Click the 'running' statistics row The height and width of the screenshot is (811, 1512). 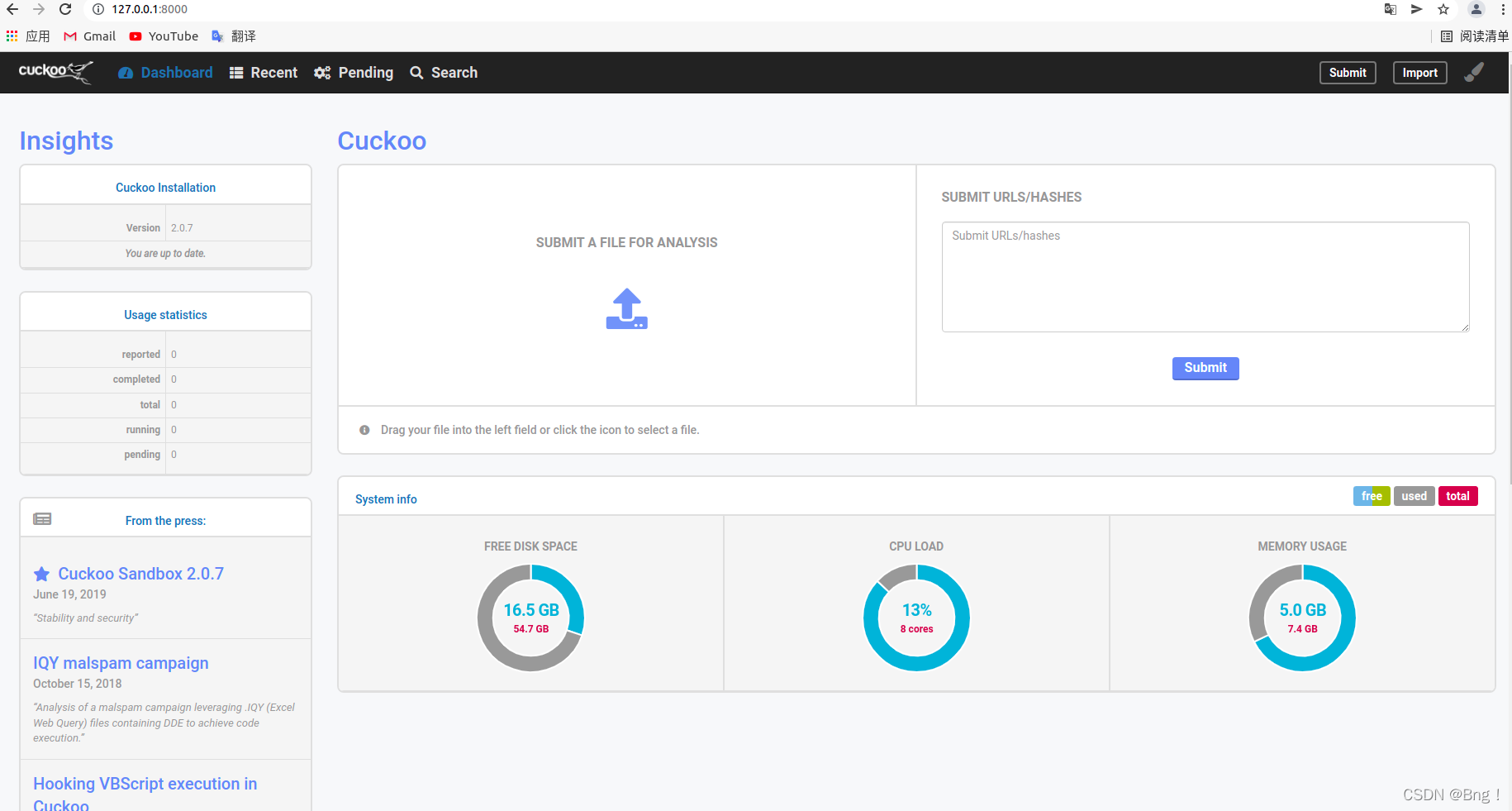tap(165, 430)
